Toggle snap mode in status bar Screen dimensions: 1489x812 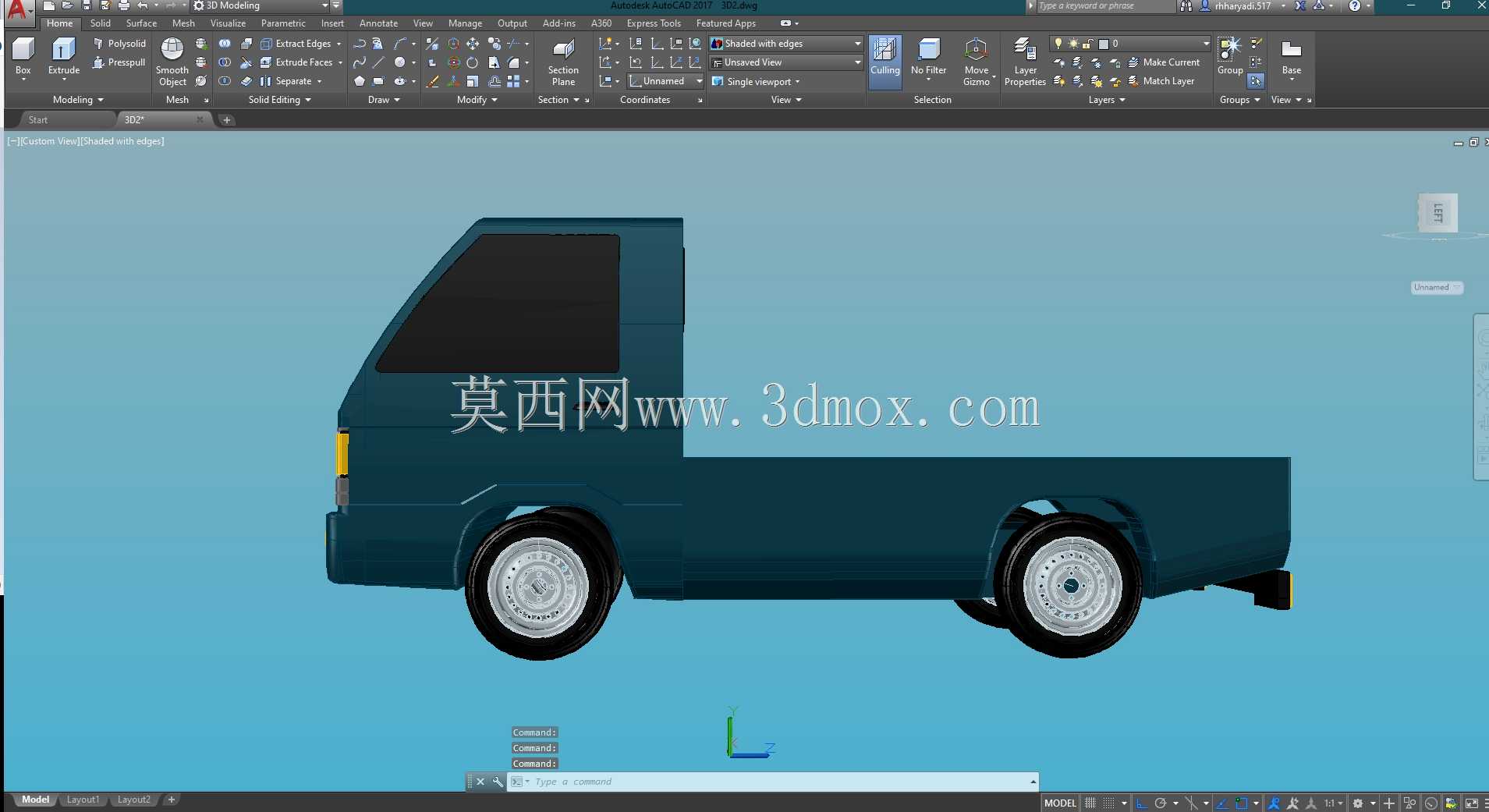[1108, 803]
